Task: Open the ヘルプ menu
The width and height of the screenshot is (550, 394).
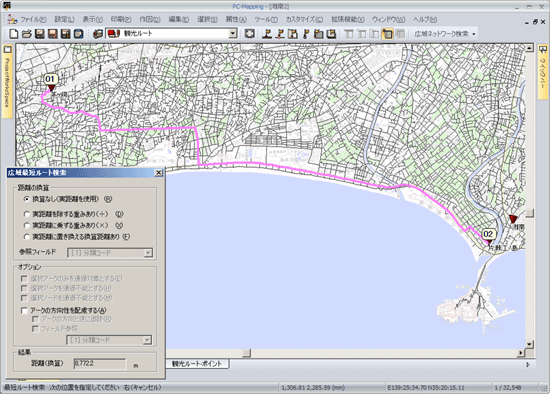Action: pyautogui.click(x=425, y=19)
